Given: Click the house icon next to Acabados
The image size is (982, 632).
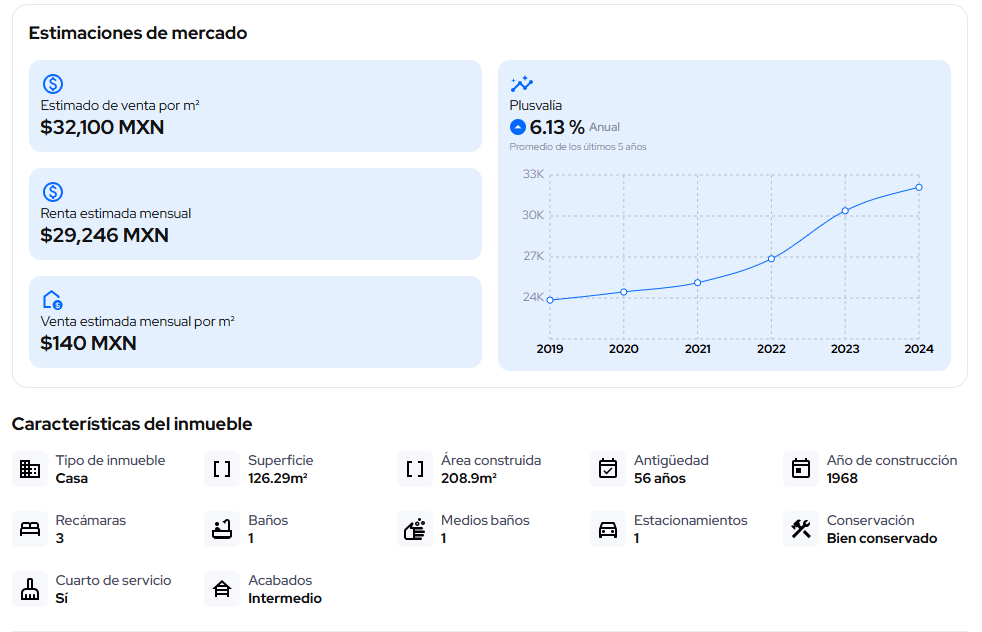Looking at the screenshot, I should [222, 589].
